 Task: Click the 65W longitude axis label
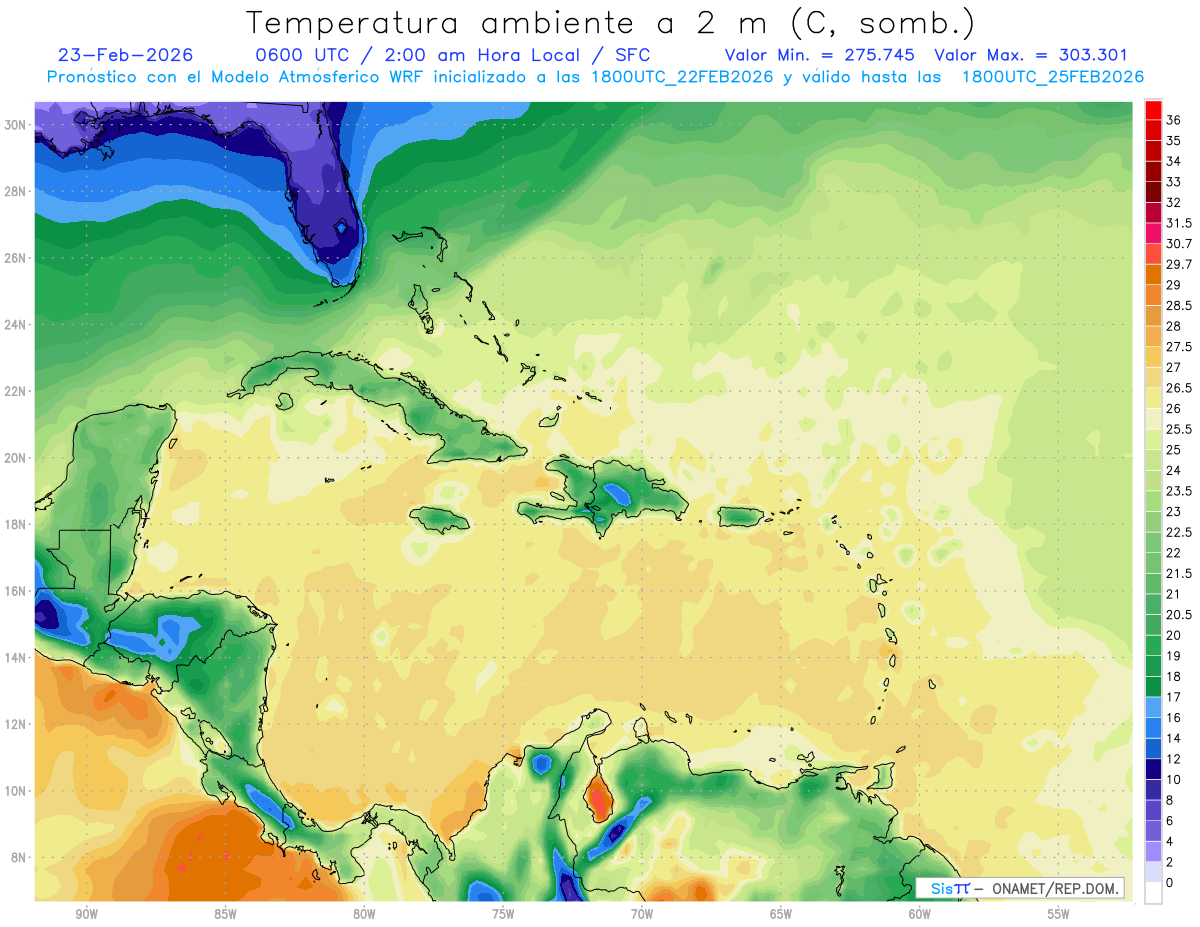click(781, 914)
